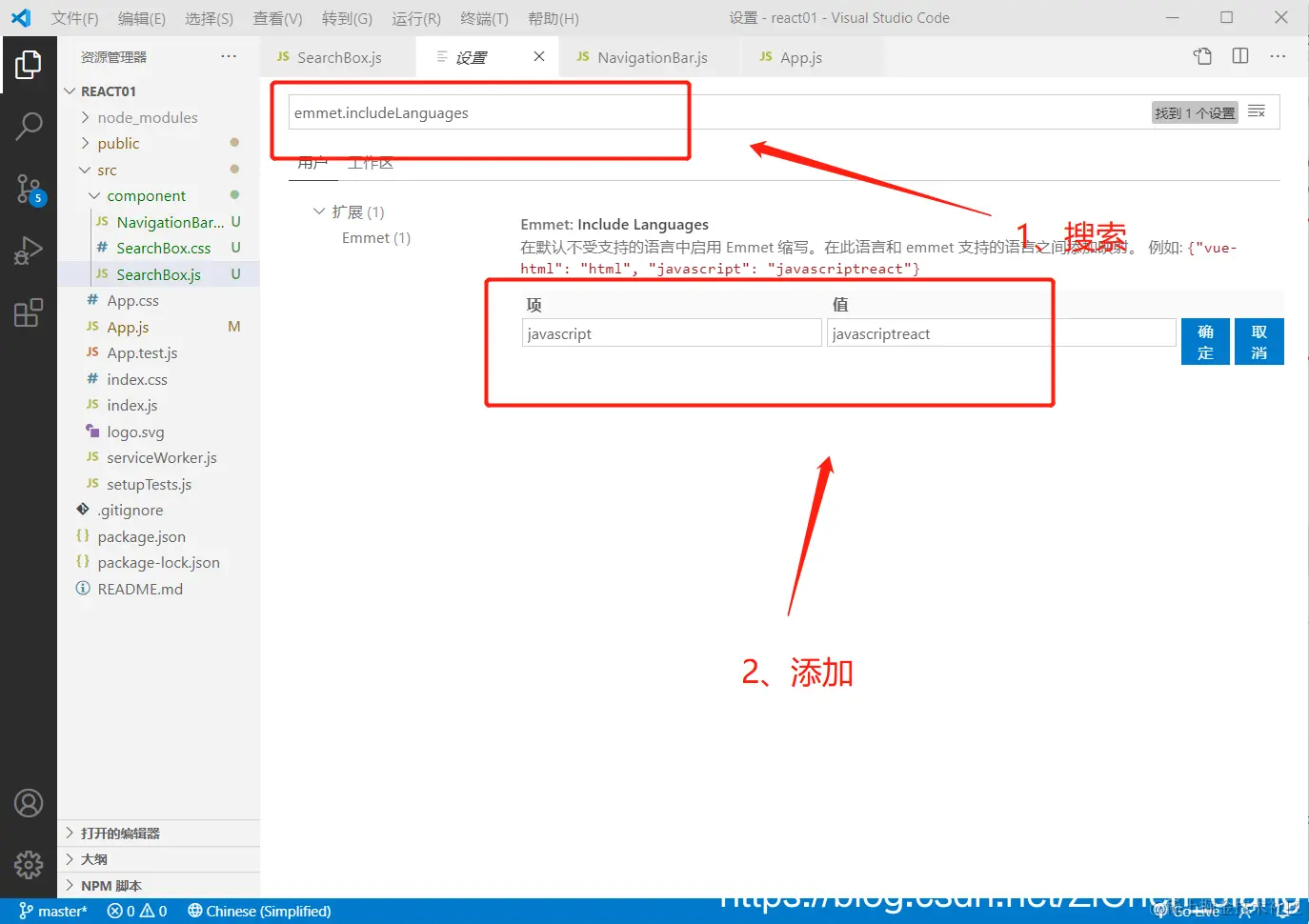Click the Open Settings (JSON) icon
Viewport: 1309px width, 924px height.
pyautogui.click(x=1202, y=56)
